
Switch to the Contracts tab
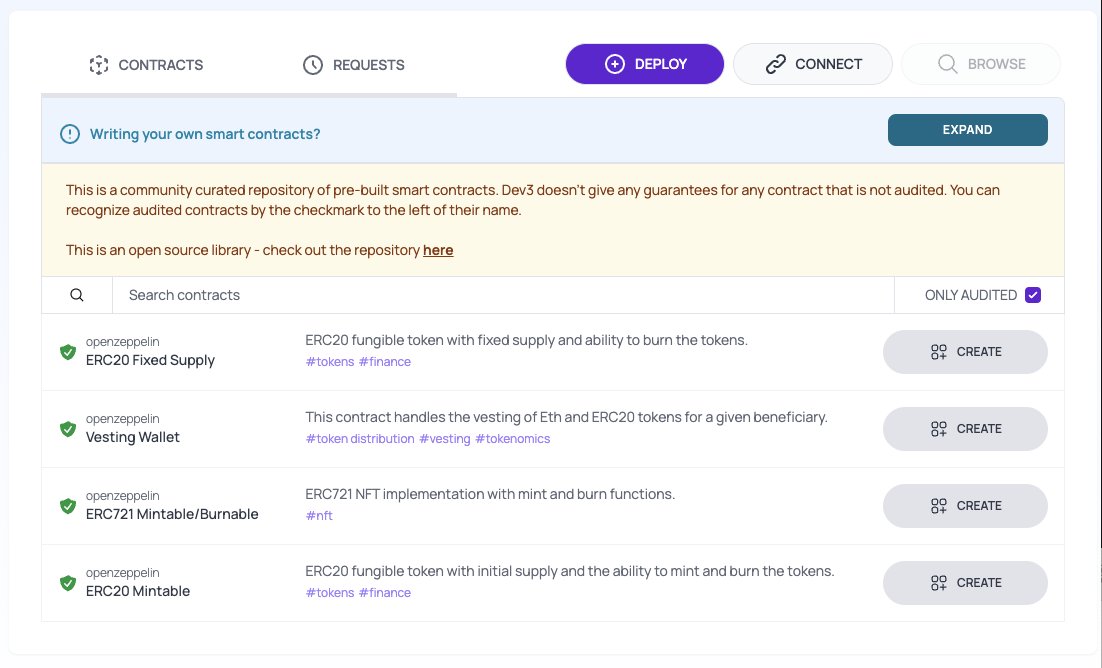[146, 65]
